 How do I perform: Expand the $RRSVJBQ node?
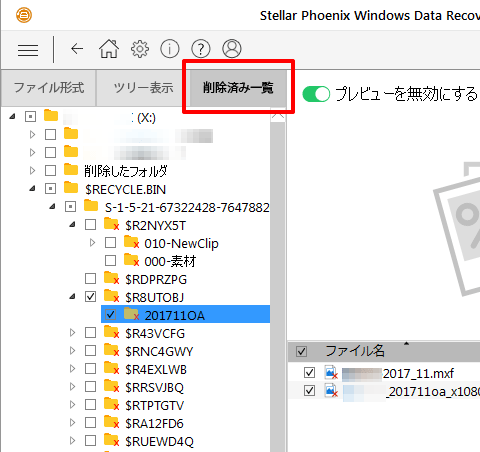[x=72, y=387]
